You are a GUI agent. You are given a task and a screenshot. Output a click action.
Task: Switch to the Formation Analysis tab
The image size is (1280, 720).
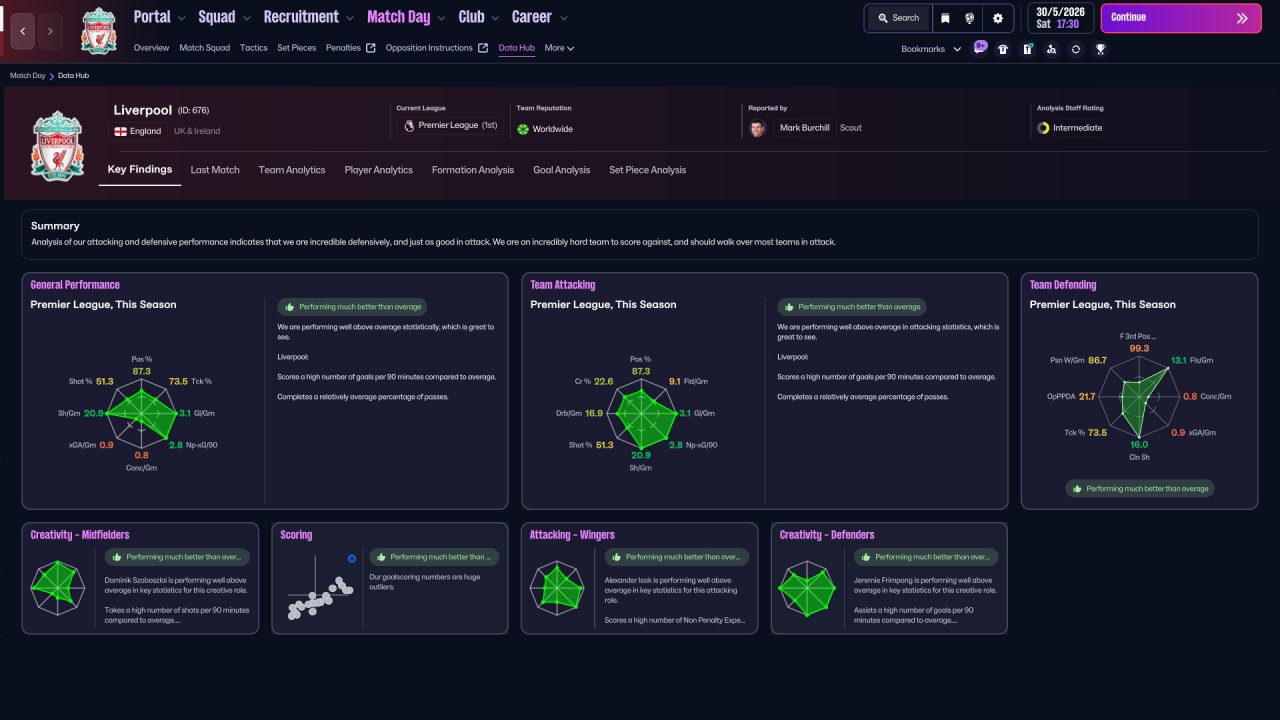pos(473,170)
